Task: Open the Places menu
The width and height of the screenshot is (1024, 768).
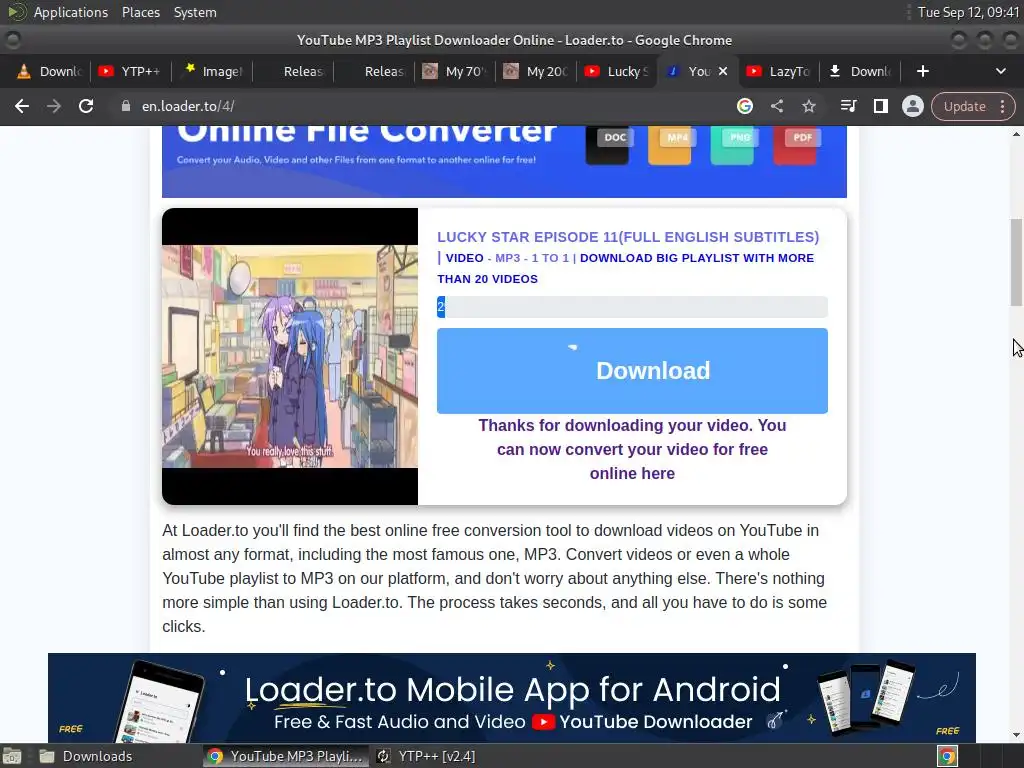Action: click(140, 12)
